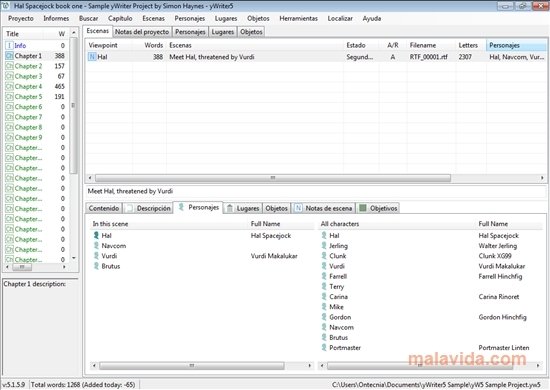The width and height of the screenshot is (550, 390).
Task: Click the Vurdi person icon in 'In this scene'
Action: pos(96,256)
